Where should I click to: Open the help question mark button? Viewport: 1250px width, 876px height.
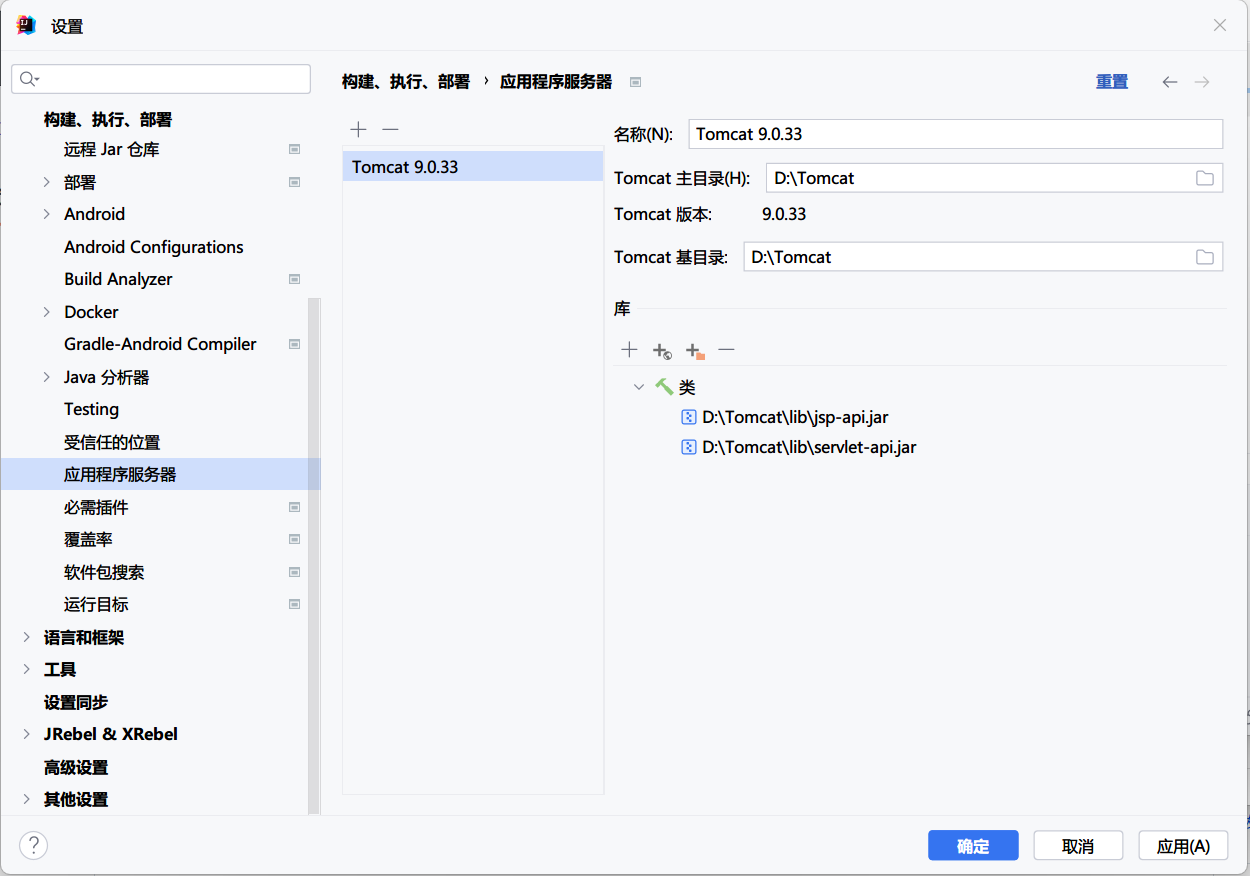[x=33, y=846]
